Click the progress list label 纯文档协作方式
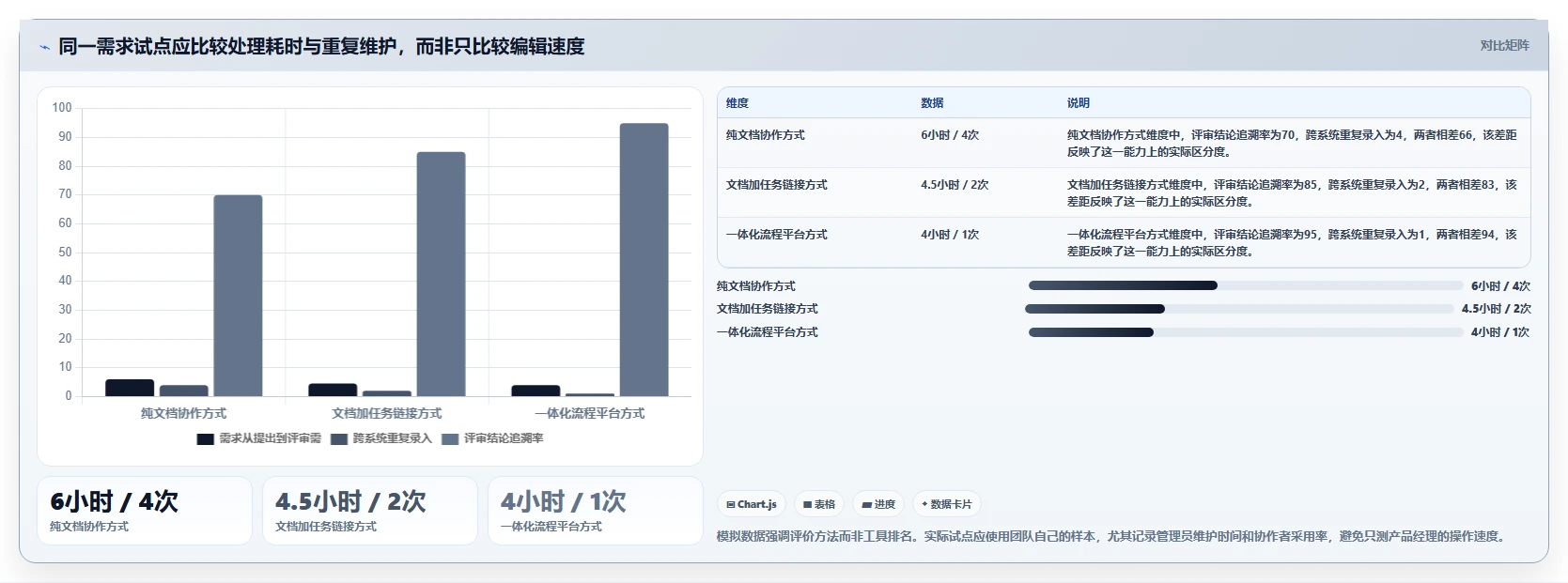 (756, 286)
